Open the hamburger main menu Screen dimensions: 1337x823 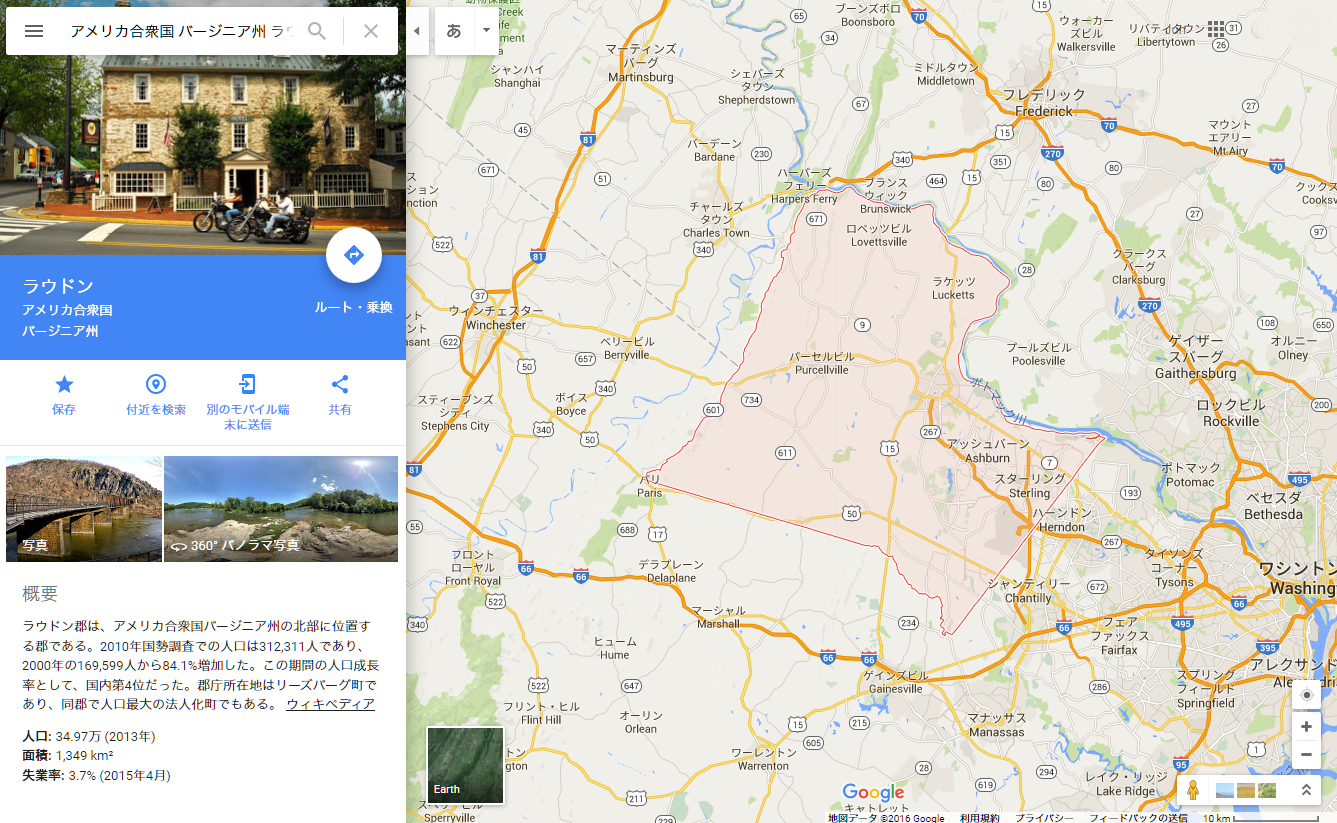[x=34, y=31]
